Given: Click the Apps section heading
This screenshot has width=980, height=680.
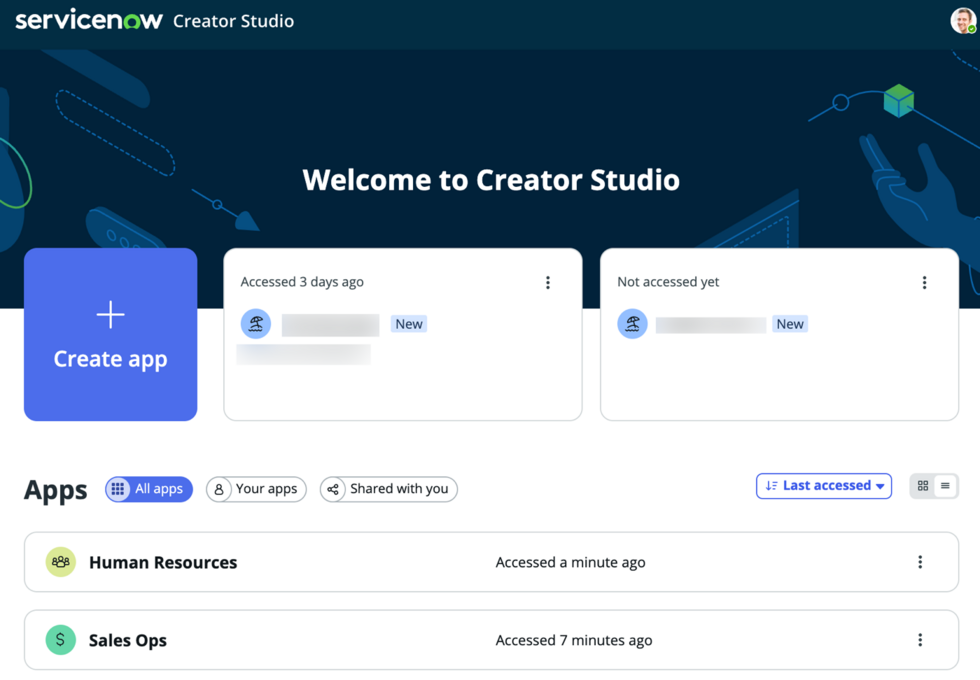Looking at the screenshot, I should (x=56, y=491).
